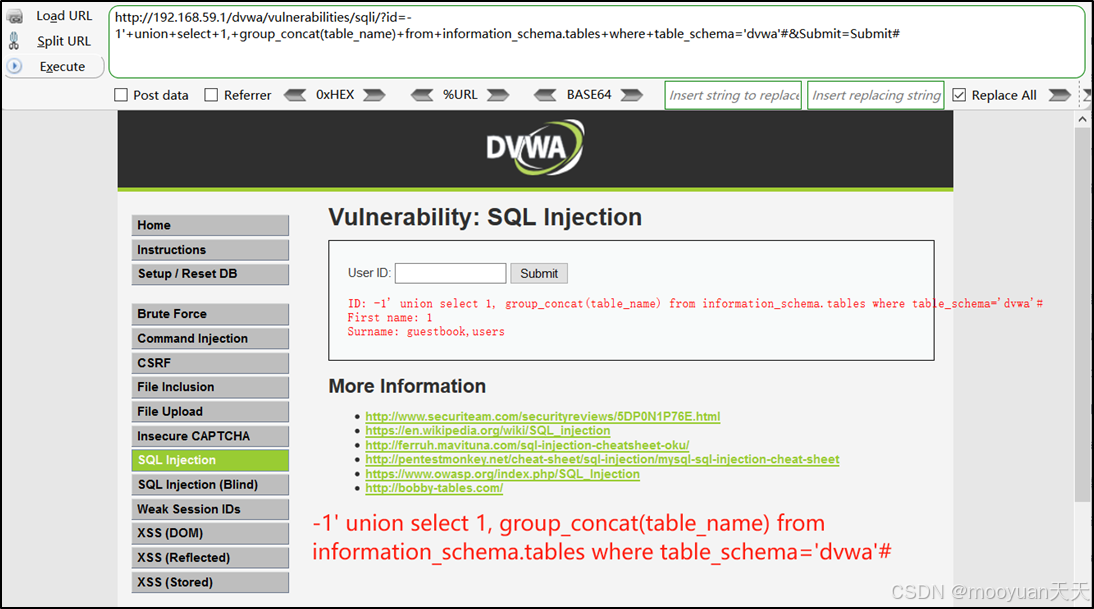This screenshot has height=609, width=1094.
Task: Click the 'User ID:' label
Action: (x=369, y=273)
